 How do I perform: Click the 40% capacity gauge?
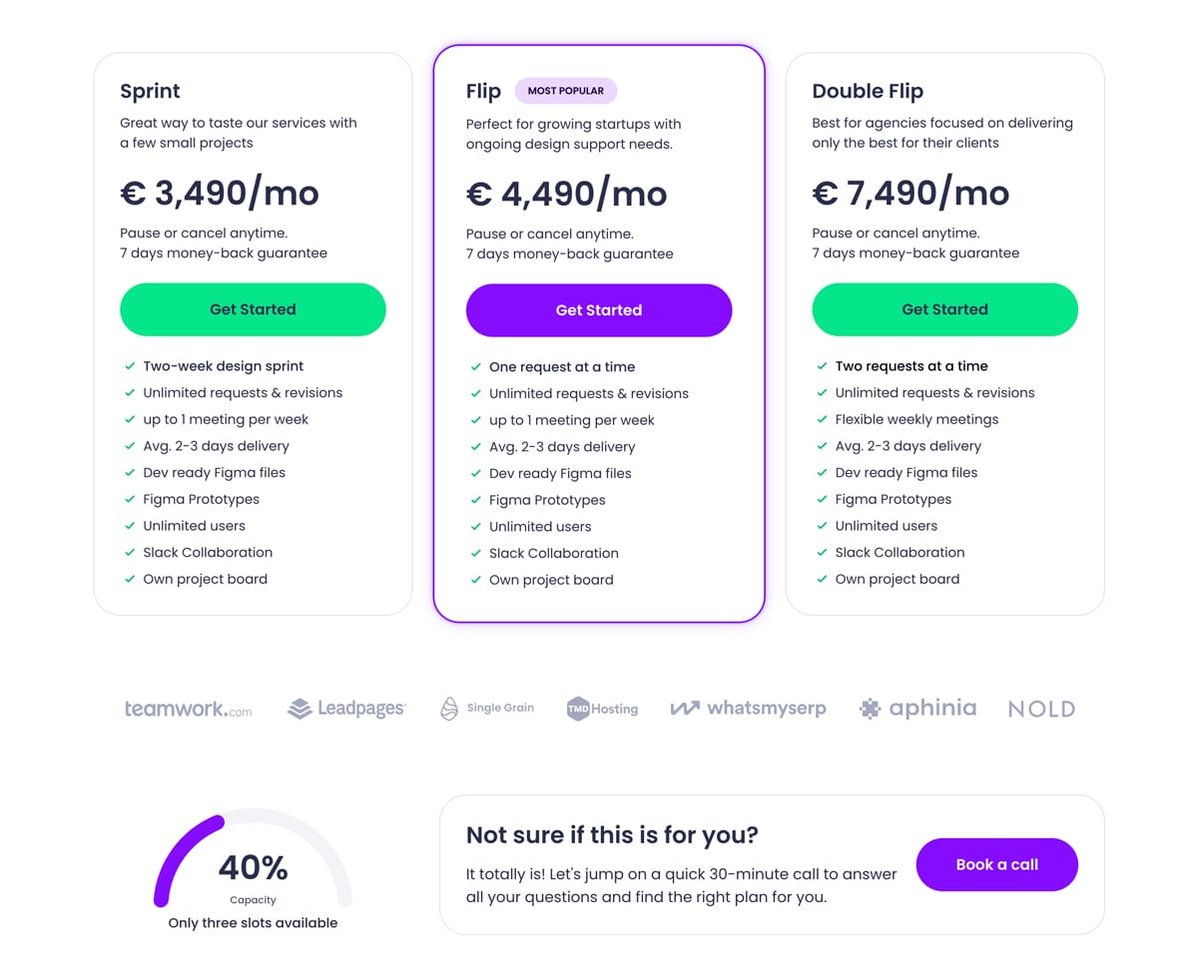(x=252, y=862)
